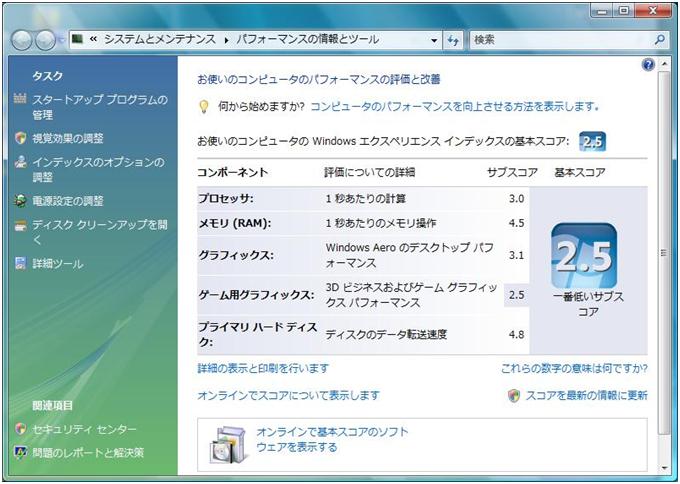Open 電源設定の調整 task

click(68, 201)
